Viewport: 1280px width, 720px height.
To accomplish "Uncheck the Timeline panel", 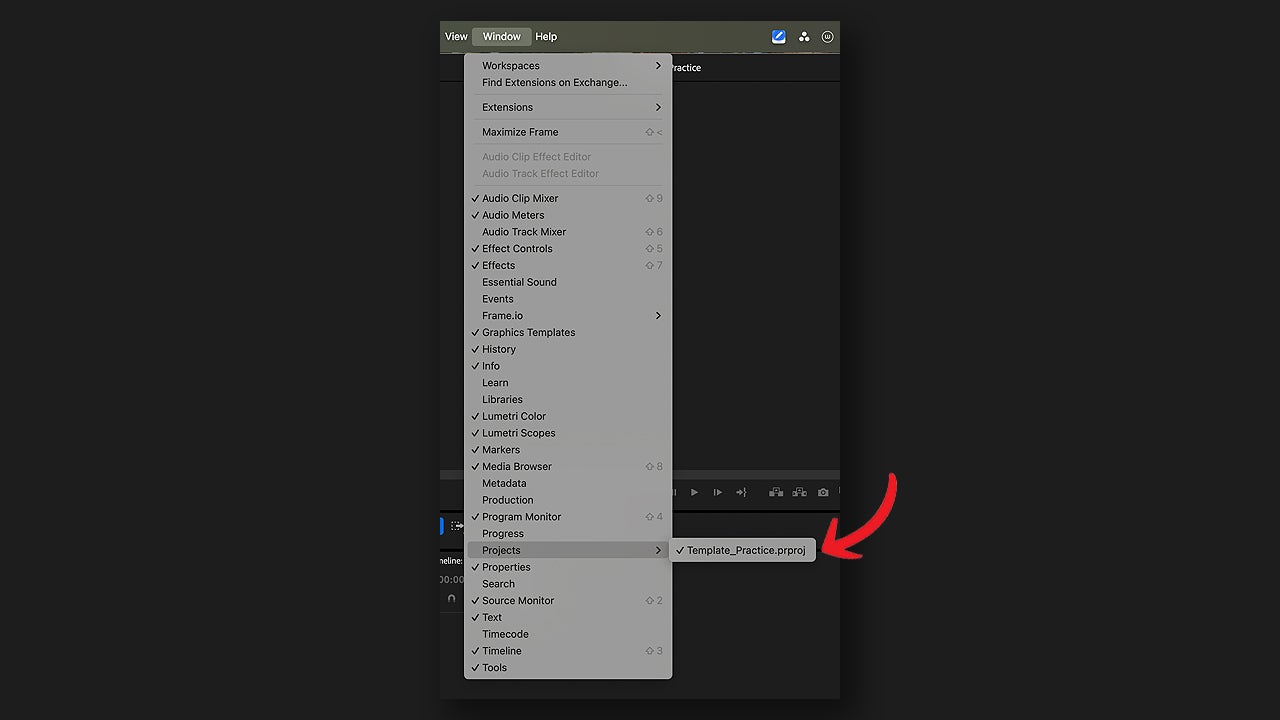I will click(568, 651).
